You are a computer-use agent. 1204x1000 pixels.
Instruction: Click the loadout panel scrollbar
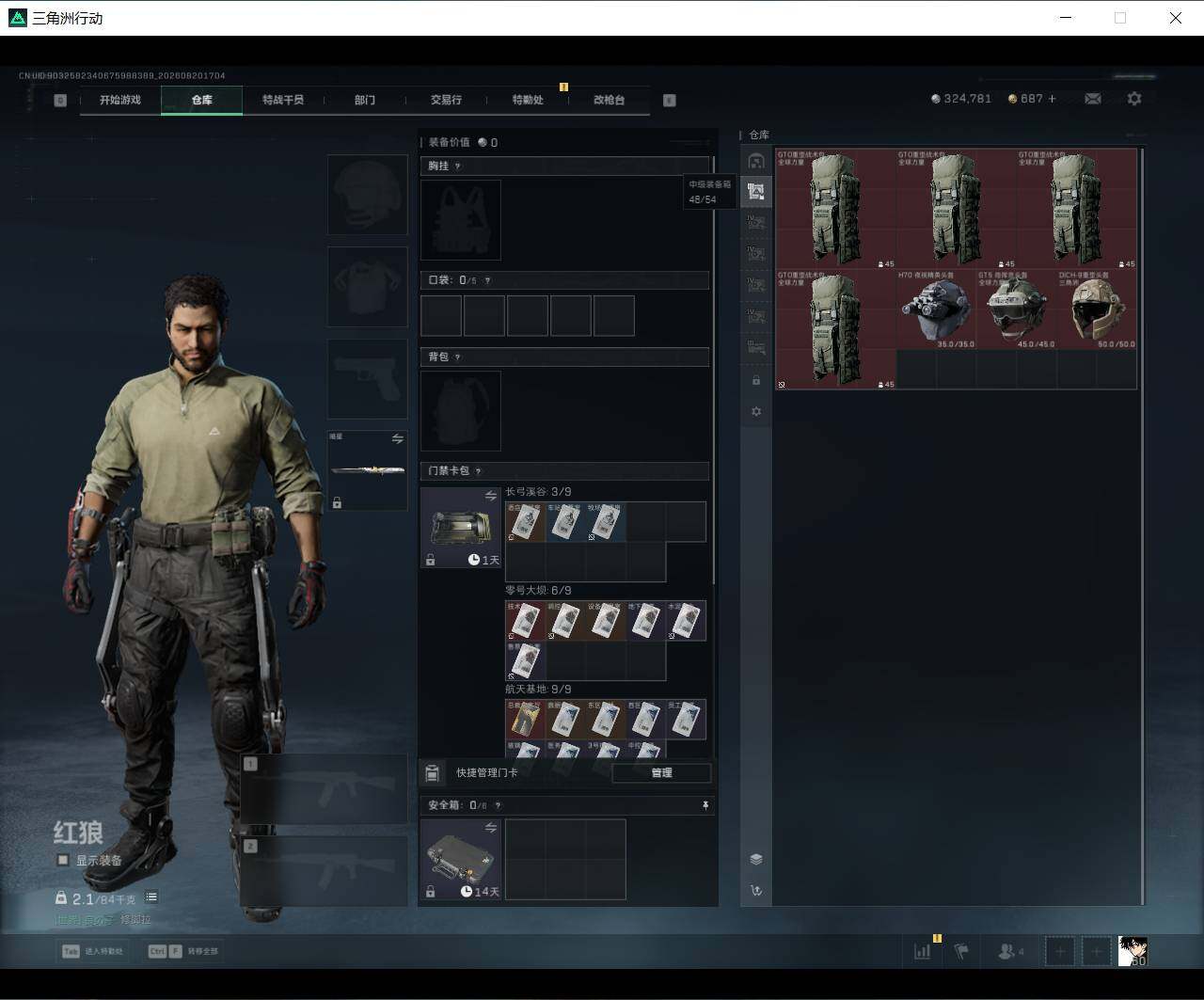(x=714, y=371)
